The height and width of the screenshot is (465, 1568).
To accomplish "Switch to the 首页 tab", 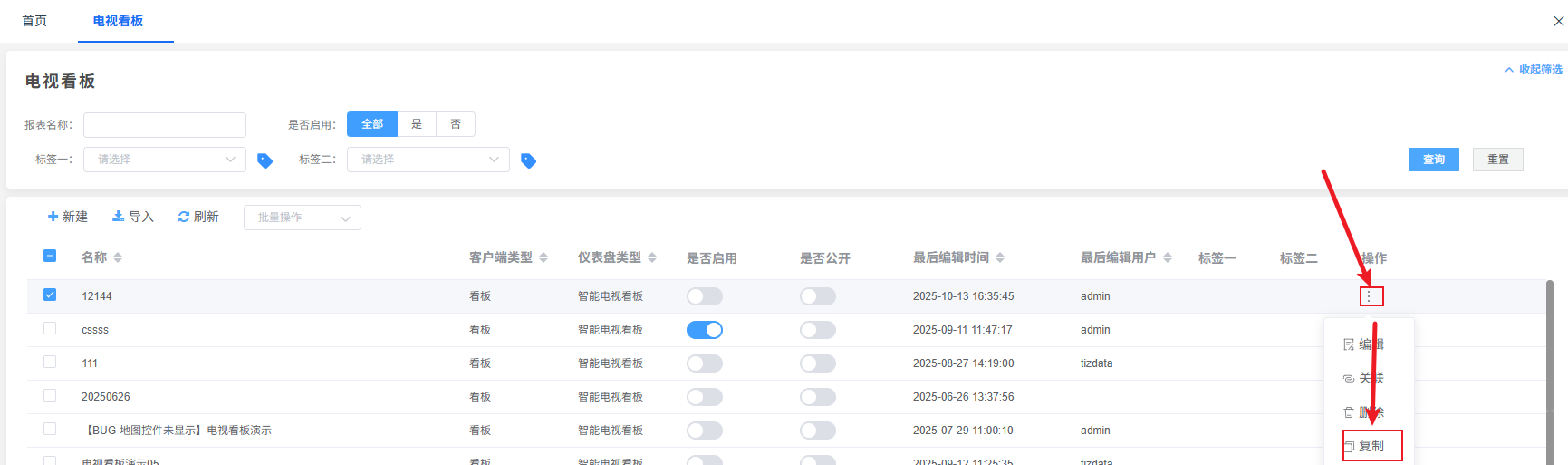I will tap(34, 21).
